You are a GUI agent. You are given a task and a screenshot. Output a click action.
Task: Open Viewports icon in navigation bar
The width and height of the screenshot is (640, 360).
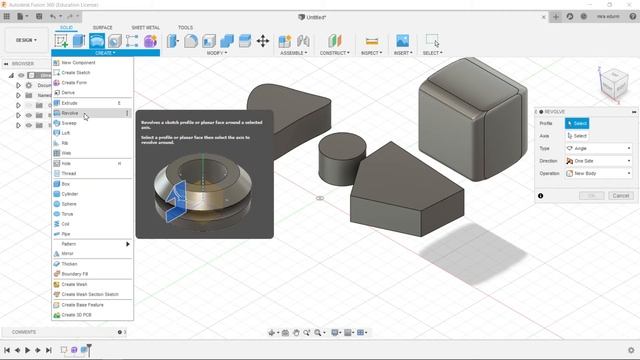pyautogui.click(x=361, y=333)
